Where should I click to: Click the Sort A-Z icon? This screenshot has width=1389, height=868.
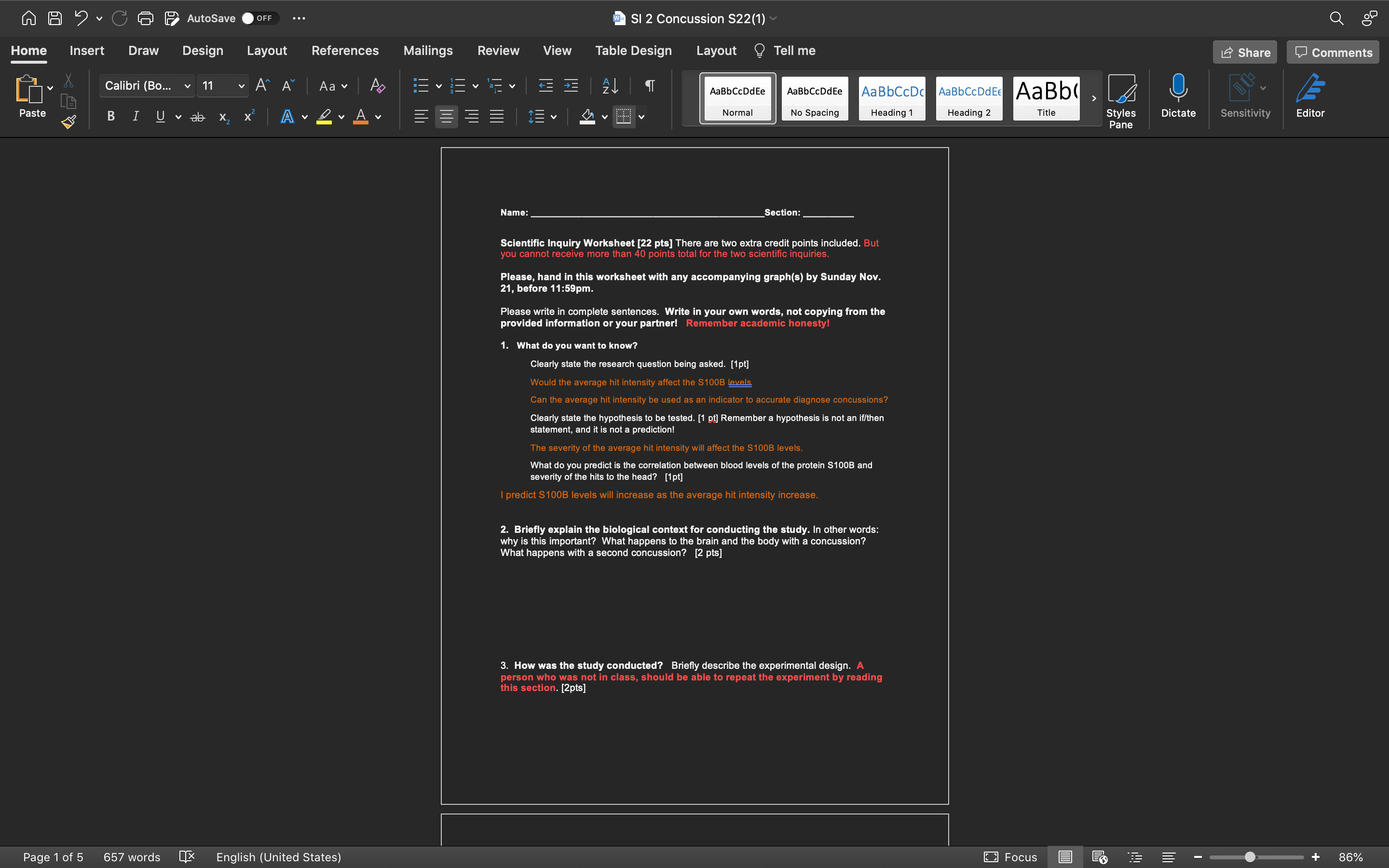click(x=610, y=86)
